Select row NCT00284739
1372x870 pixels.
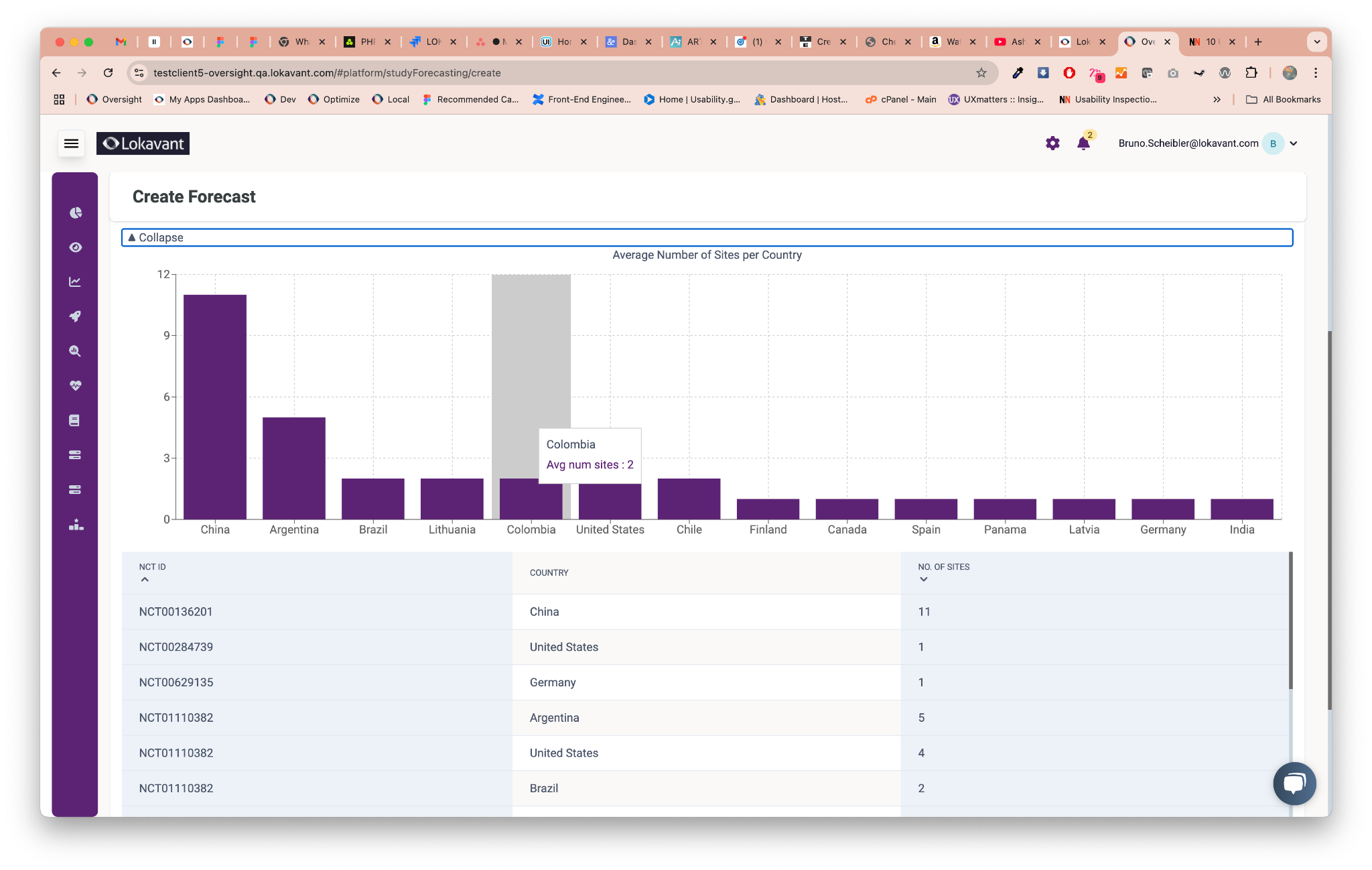(705, 647)
